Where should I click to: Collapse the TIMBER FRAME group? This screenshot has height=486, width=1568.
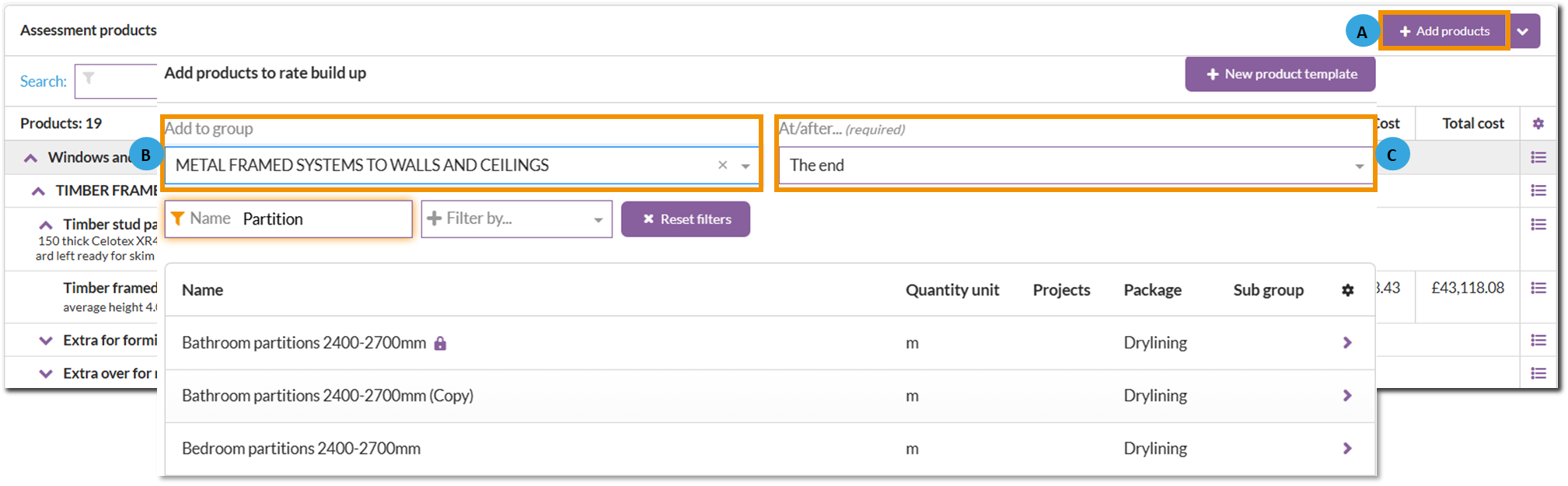38,191
